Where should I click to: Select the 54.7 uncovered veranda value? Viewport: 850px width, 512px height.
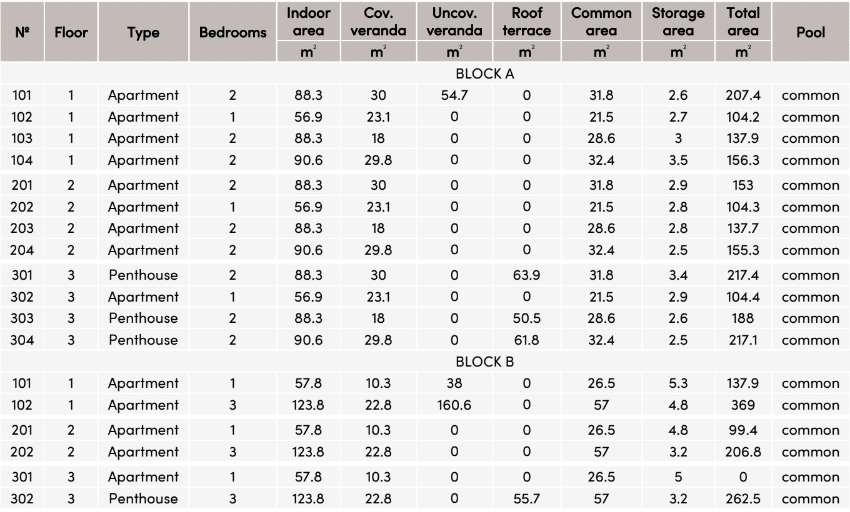(x=454, y=95)
